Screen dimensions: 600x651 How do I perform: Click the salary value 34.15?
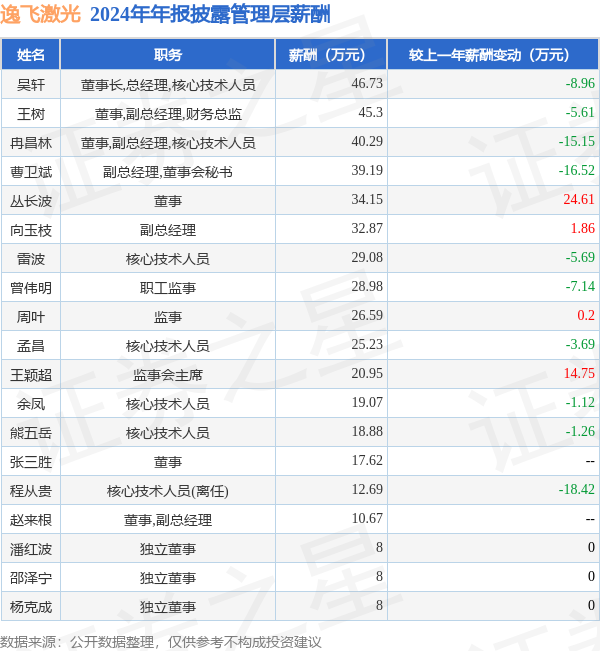pyautogui.click(x=367, y=200)
